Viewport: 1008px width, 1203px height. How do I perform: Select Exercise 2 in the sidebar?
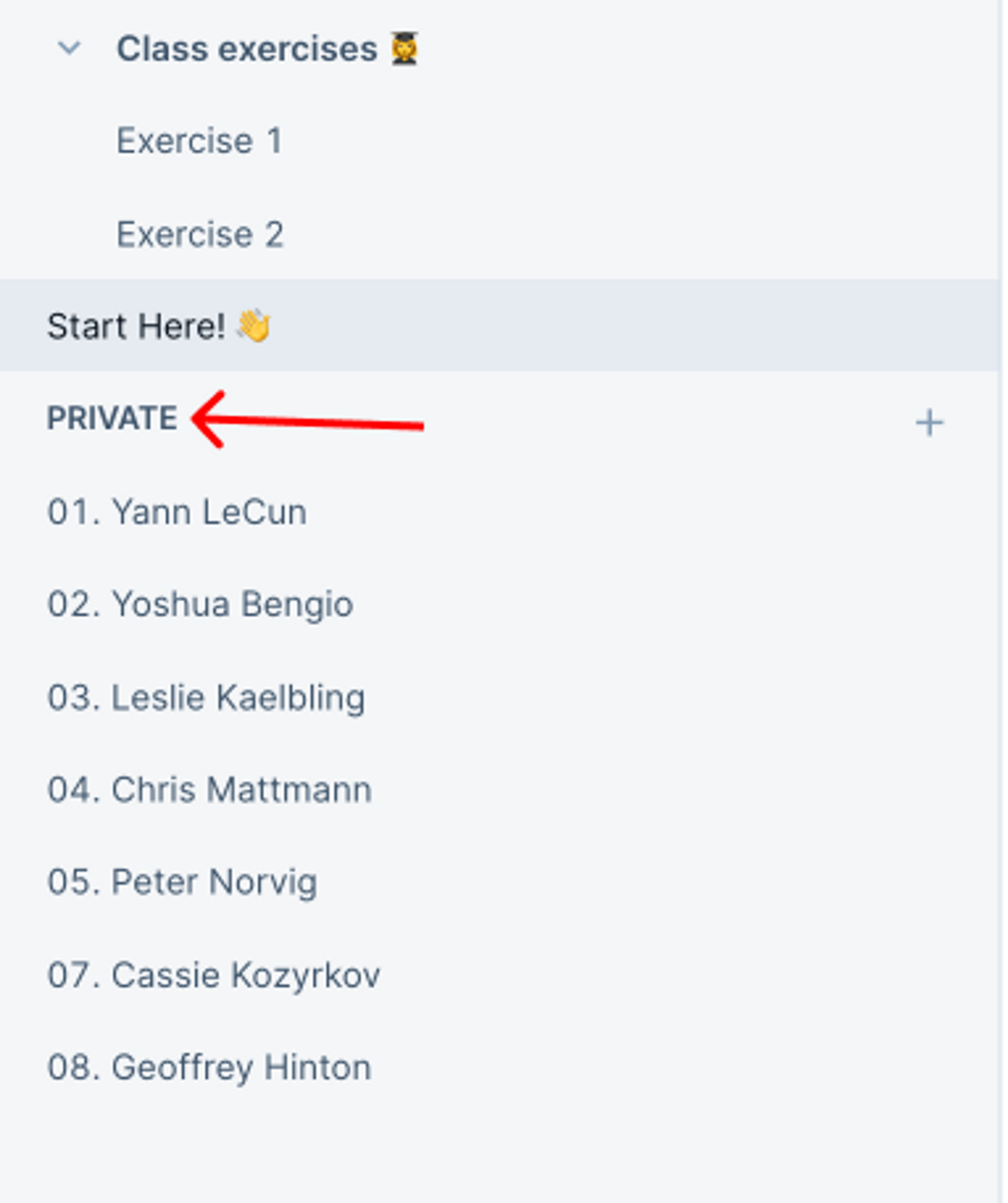[200, 234]
